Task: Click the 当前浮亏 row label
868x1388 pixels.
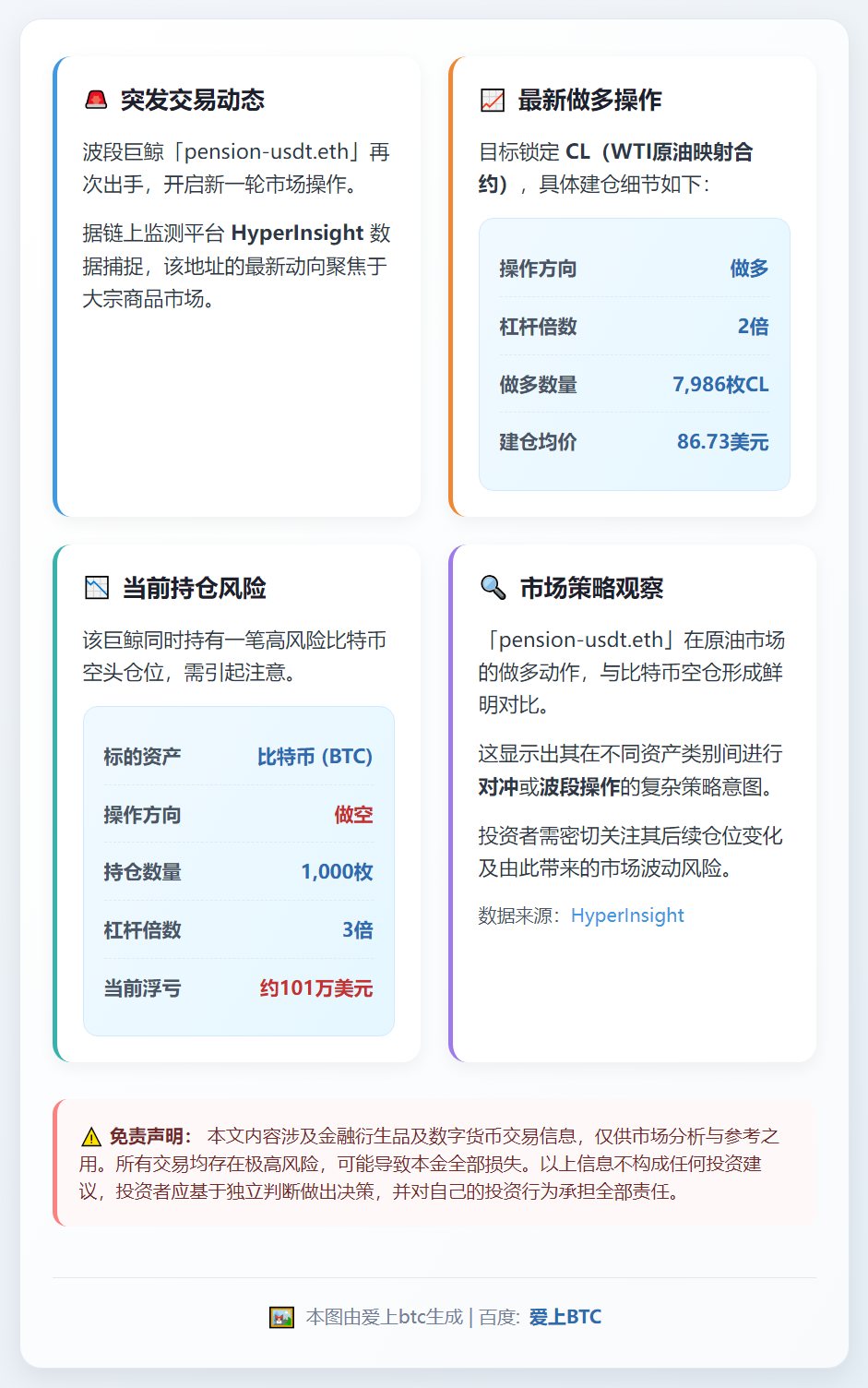Action: [142, 988]
